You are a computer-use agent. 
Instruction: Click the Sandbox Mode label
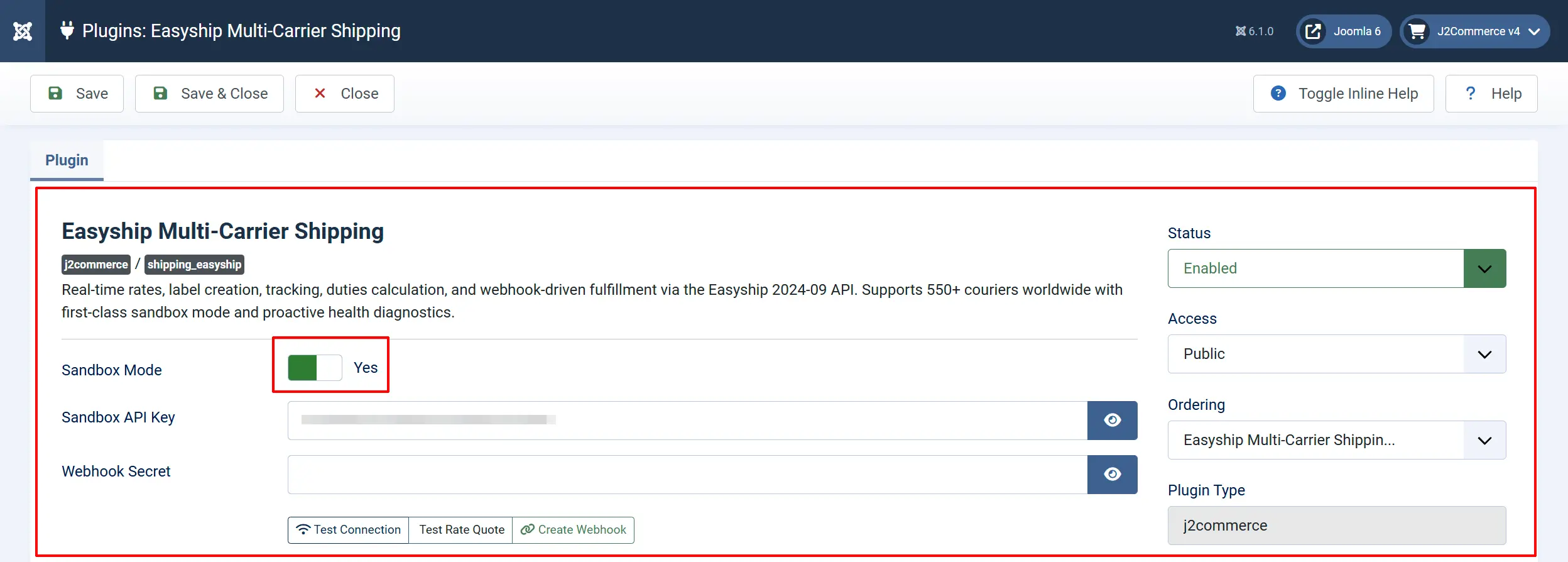(x=112, y=370)
